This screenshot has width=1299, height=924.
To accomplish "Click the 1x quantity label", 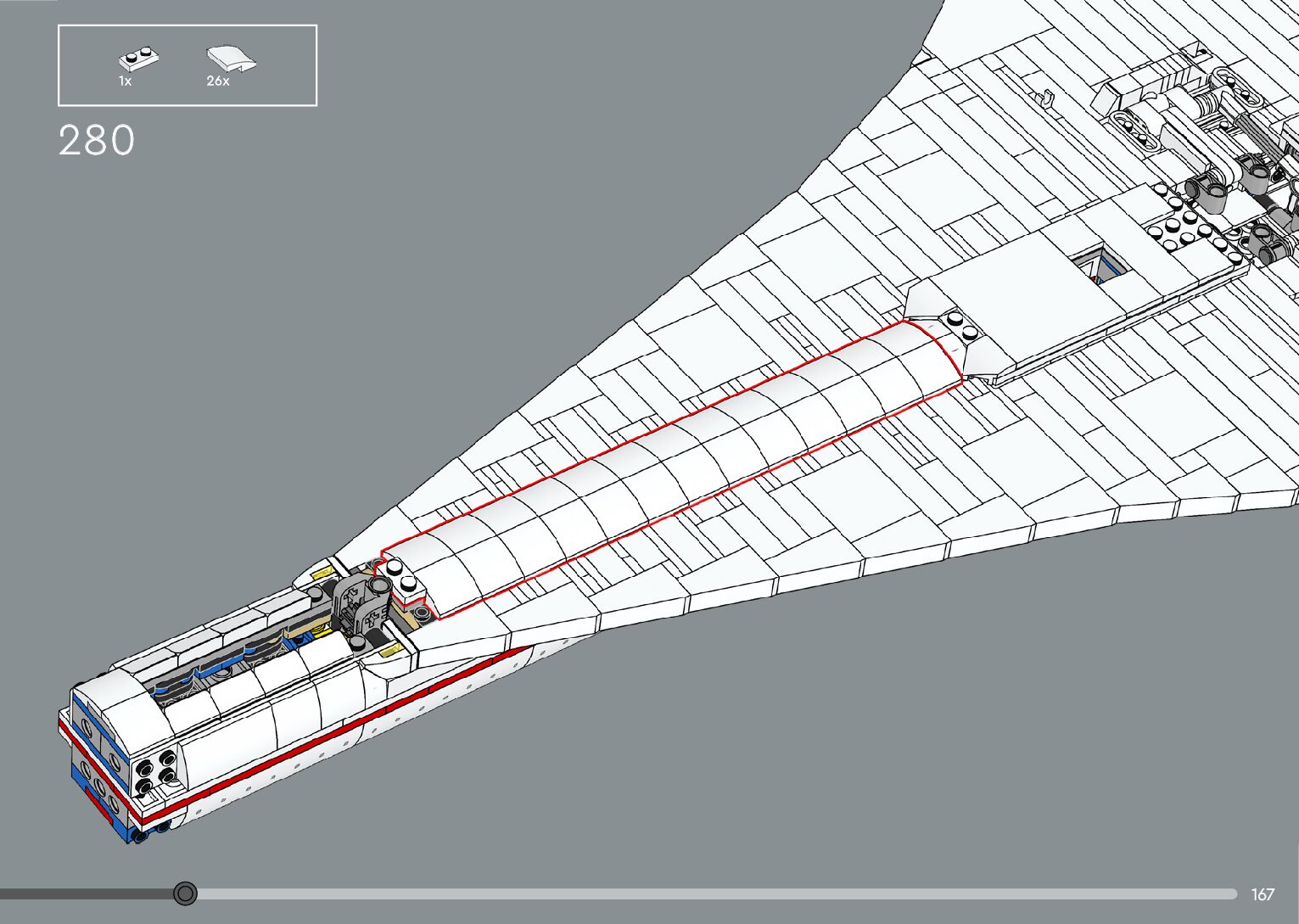I will [125, 81].
